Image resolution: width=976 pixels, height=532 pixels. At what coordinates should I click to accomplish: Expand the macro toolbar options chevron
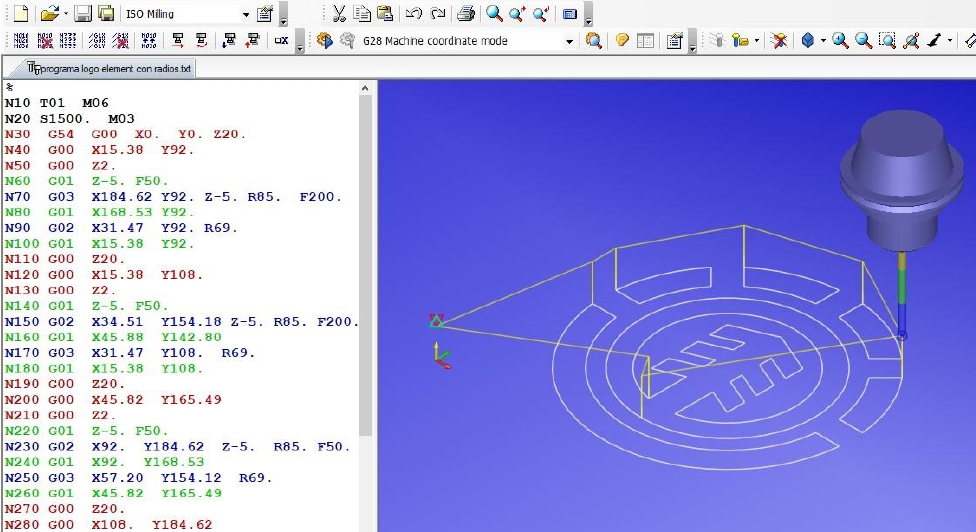tap(692, 42)
